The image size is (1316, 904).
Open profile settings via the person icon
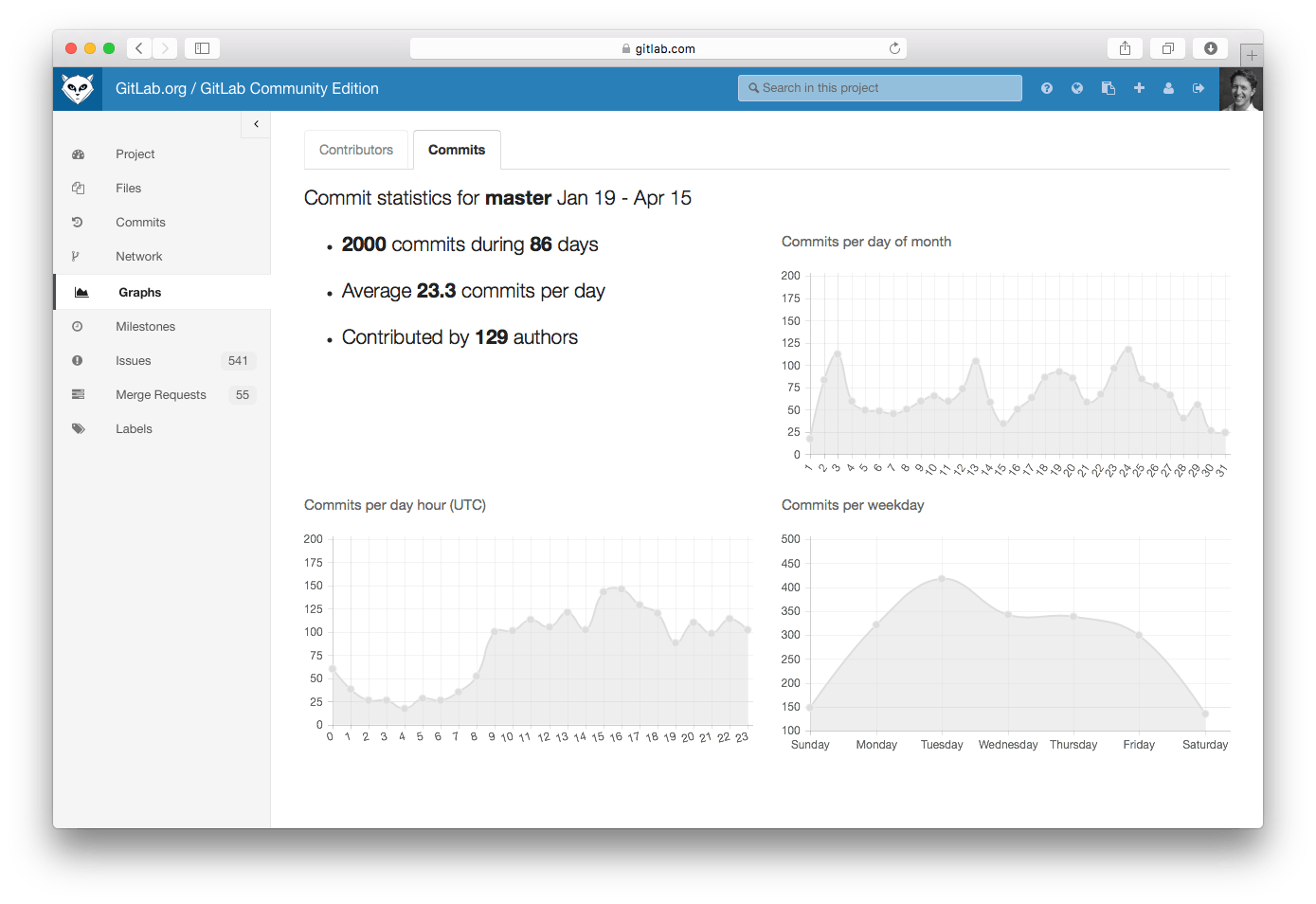click(1168, 87)
